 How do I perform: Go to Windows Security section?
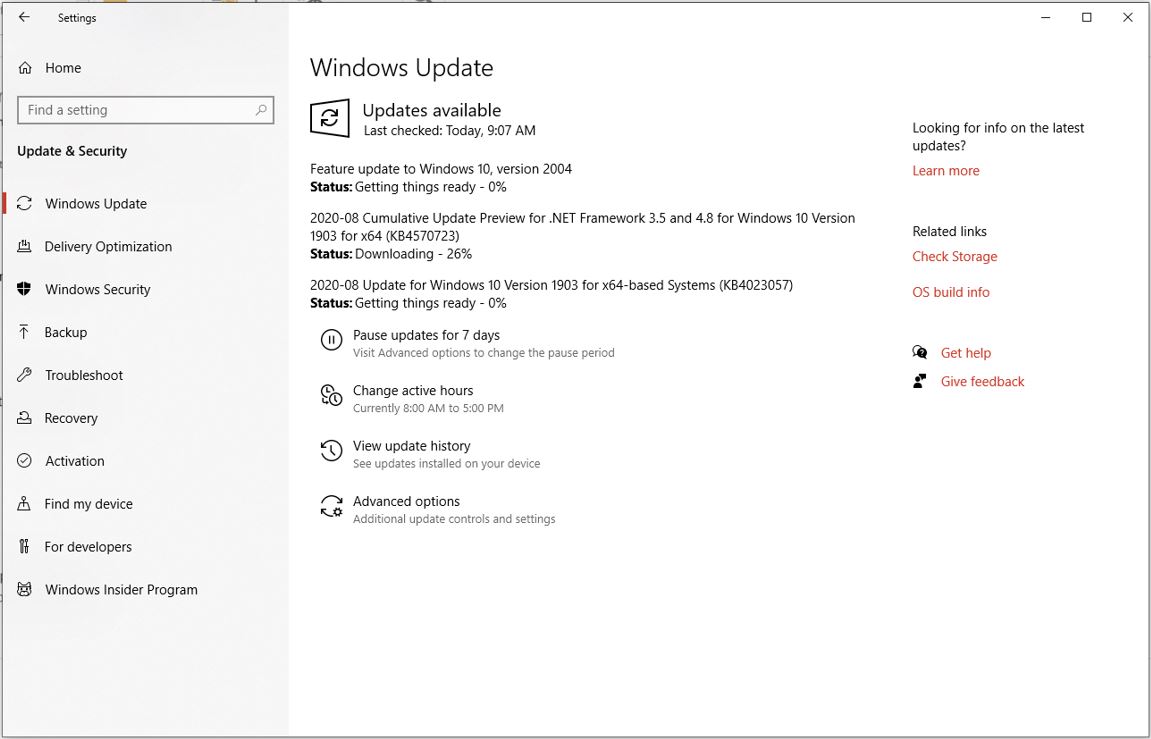pos(98,289)
